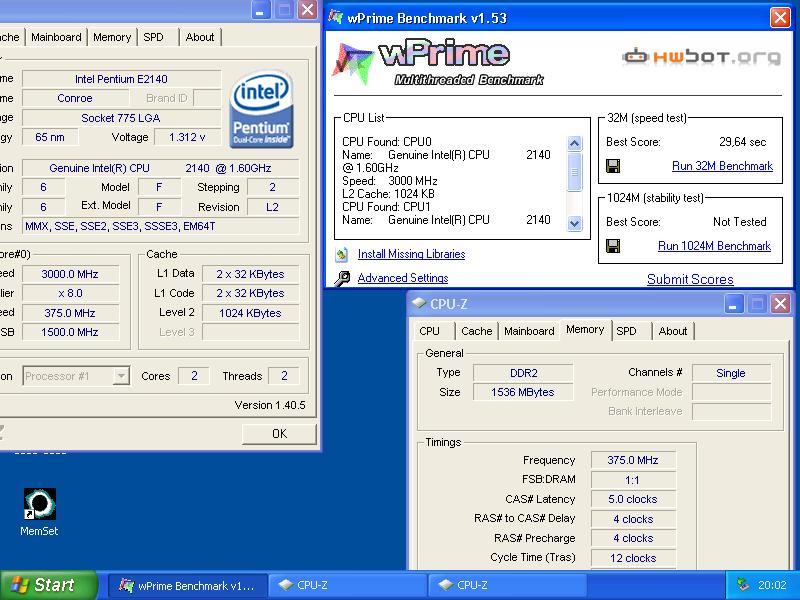Switch to SPD tab in left CPU-Z window

(153, 37)
